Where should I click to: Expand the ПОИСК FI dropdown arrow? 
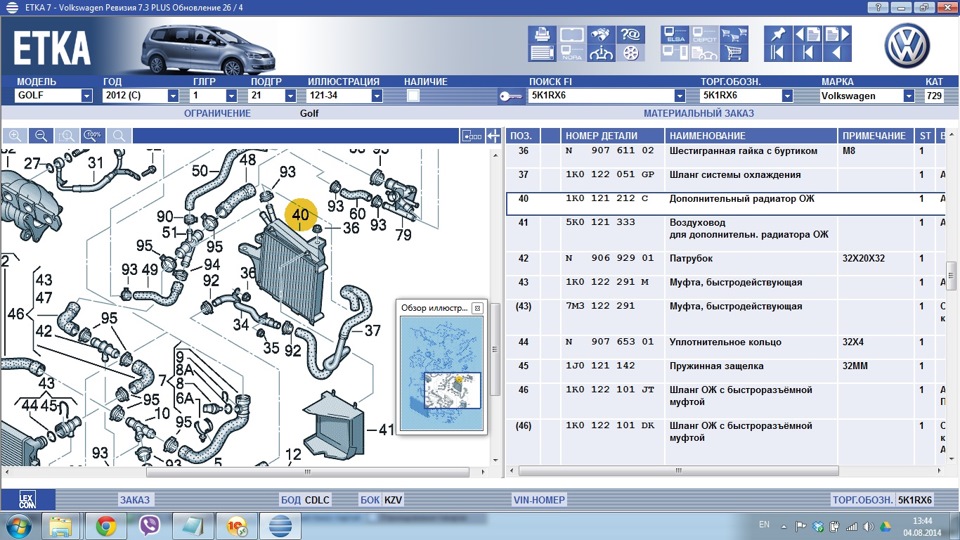click(x=680, y=96)
